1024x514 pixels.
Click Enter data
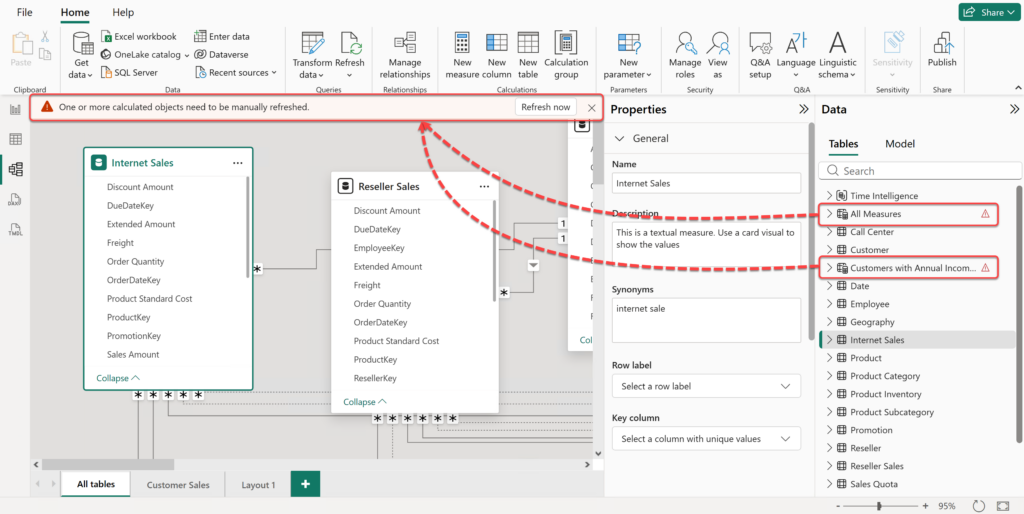click(x=222, y=37)
